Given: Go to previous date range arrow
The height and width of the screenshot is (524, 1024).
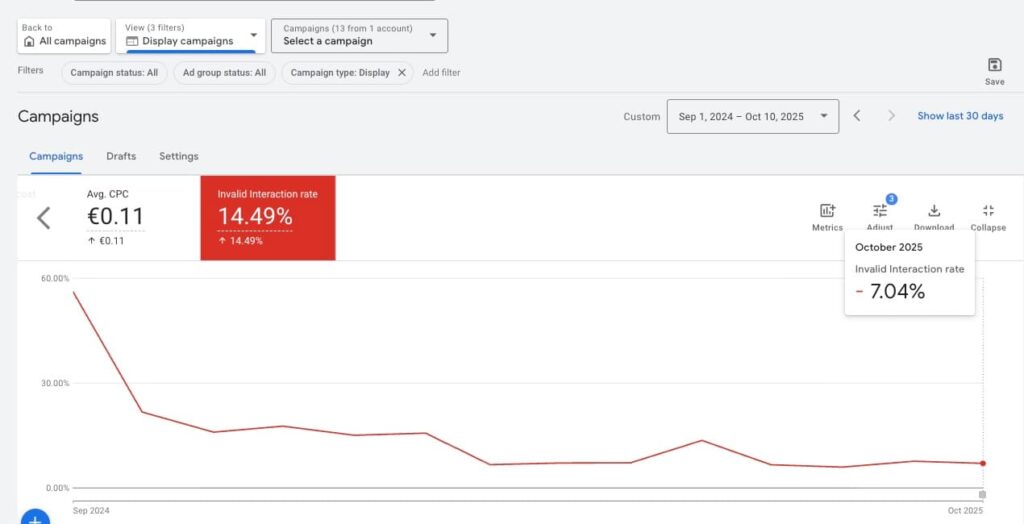Looking at the screenshot, I should coord(857,116).
